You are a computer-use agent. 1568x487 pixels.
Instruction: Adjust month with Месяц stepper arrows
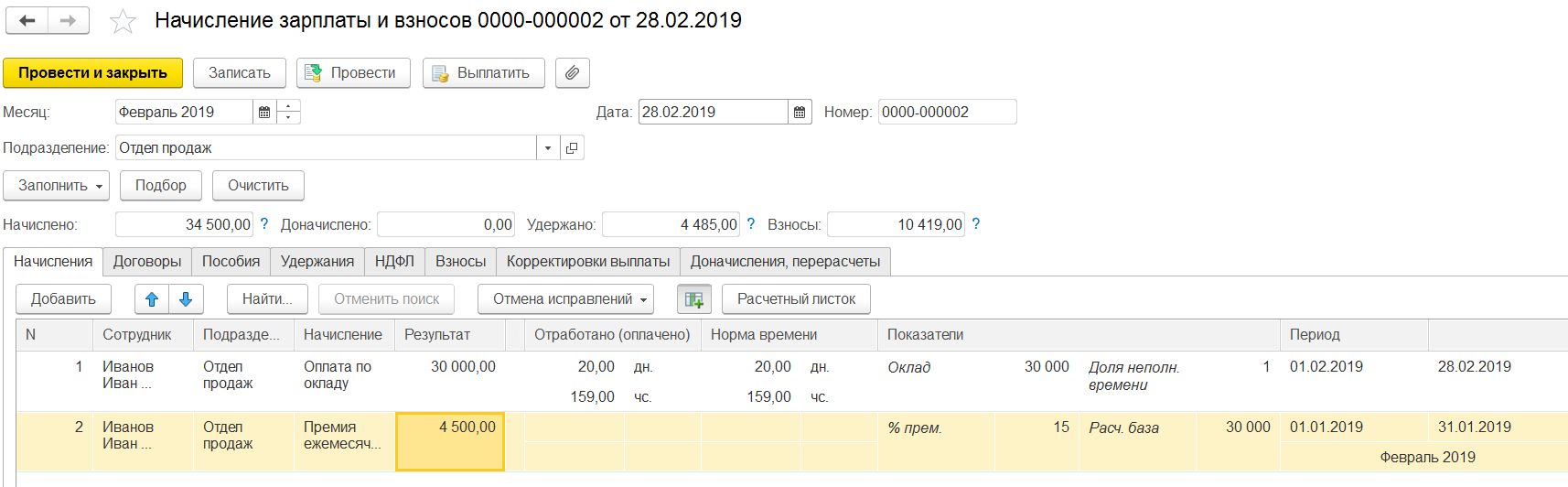(288, 112)
